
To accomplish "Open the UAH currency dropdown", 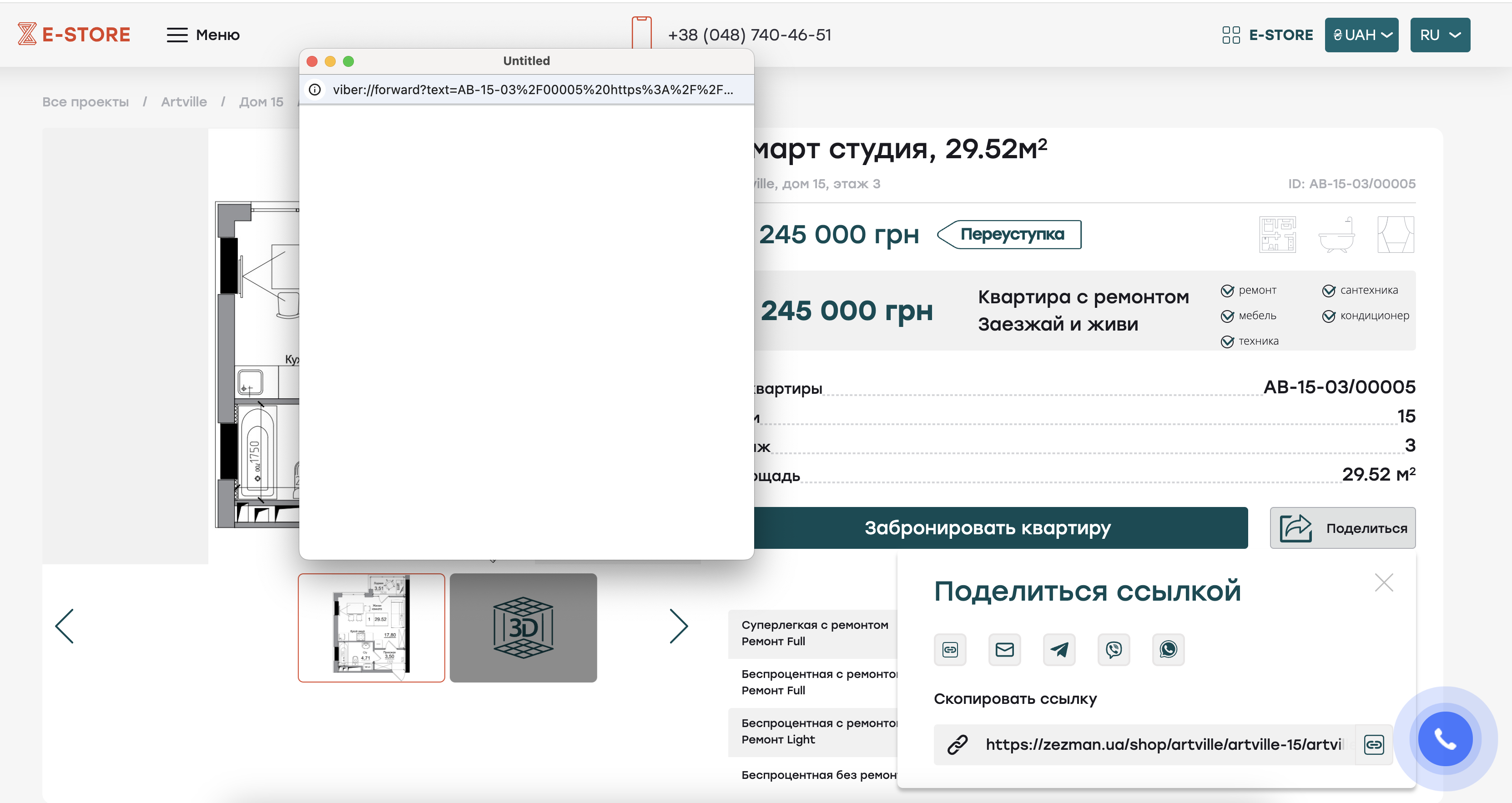I will [1361, 35].
